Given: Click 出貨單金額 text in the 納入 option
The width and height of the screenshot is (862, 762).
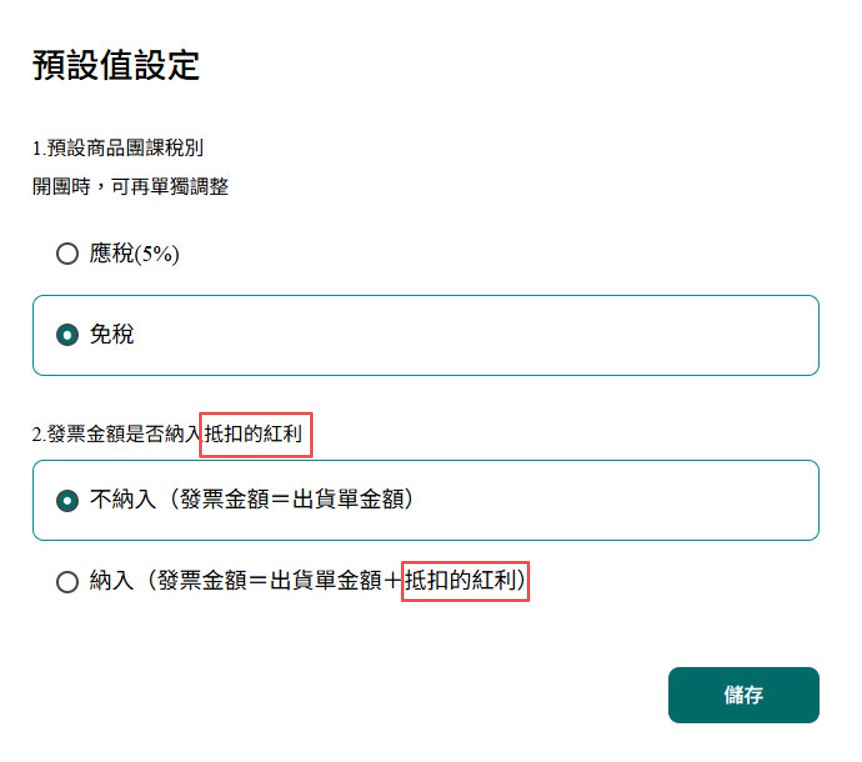Looking at the screenshot, I should point(324,581).
